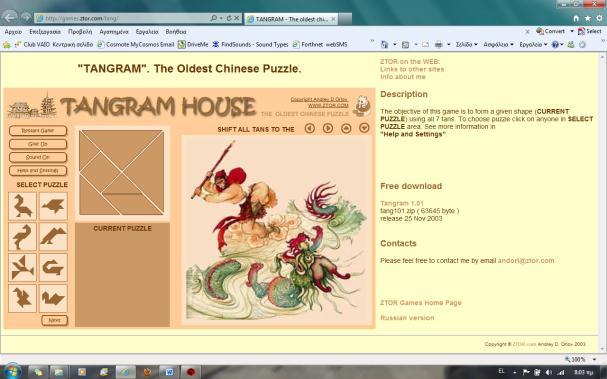The height and width of the screenshot is (379, 607).
Task: Click the Print icon in command bar
Action: coord(439,45)
